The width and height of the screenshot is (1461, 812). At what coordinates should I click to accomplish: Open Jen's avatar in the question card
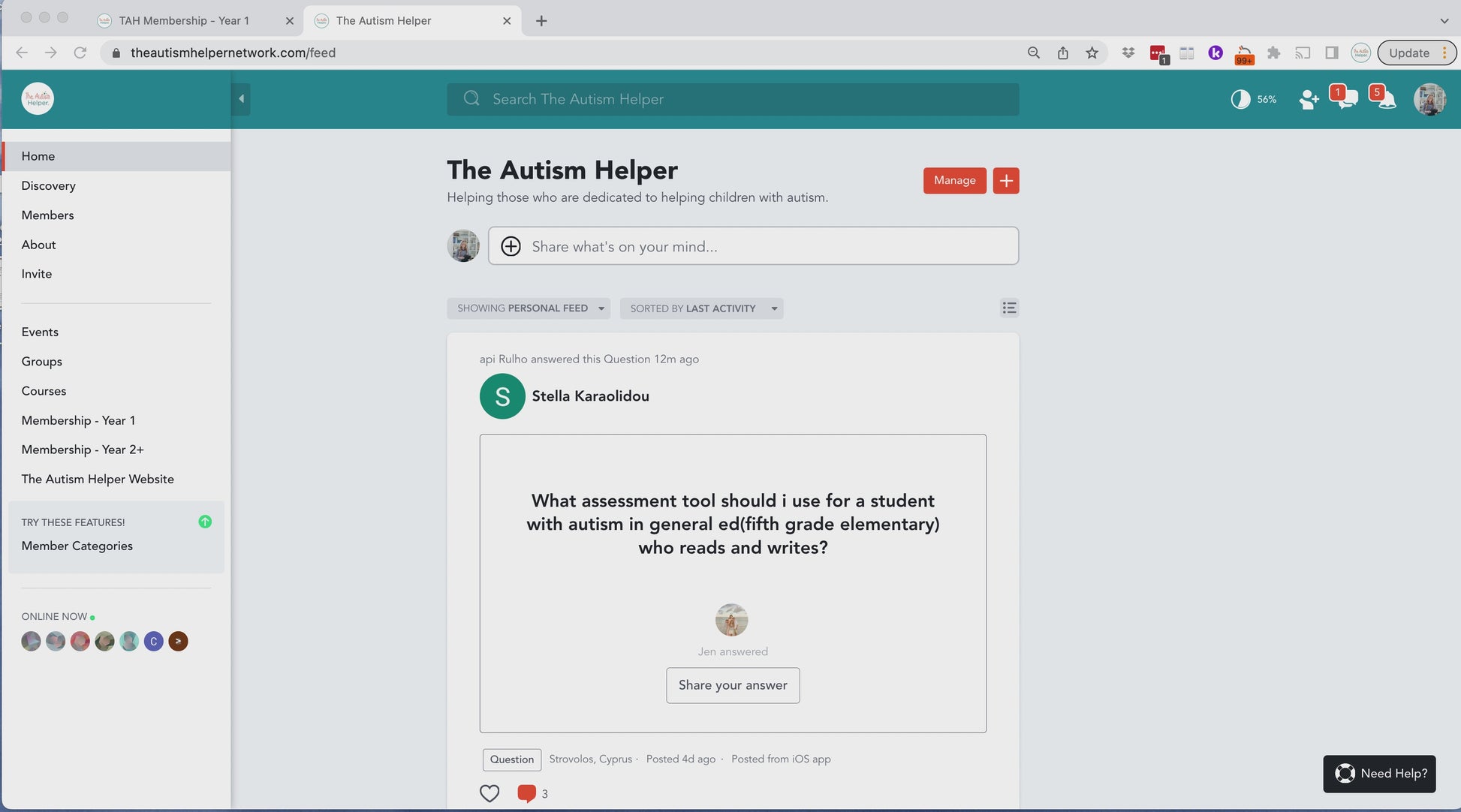coord(731,620)
